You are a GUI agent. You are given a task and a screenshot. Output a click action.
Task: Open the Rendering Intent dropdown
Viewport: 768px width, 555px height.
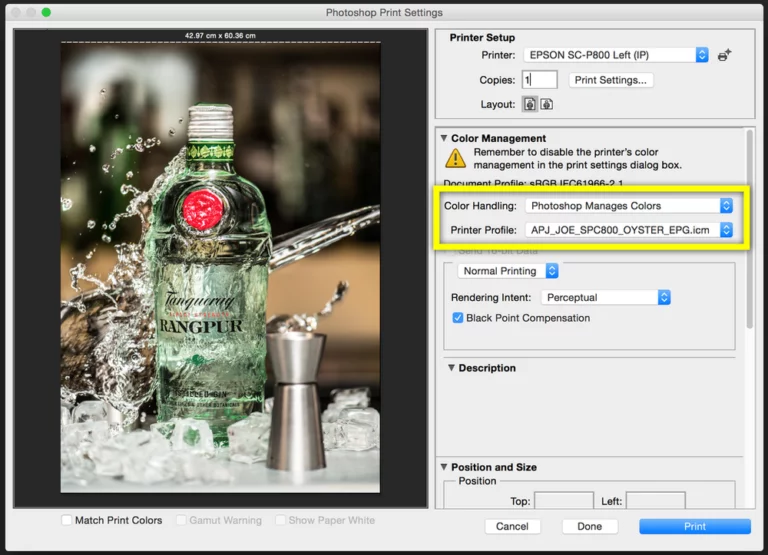click(606, 297)
